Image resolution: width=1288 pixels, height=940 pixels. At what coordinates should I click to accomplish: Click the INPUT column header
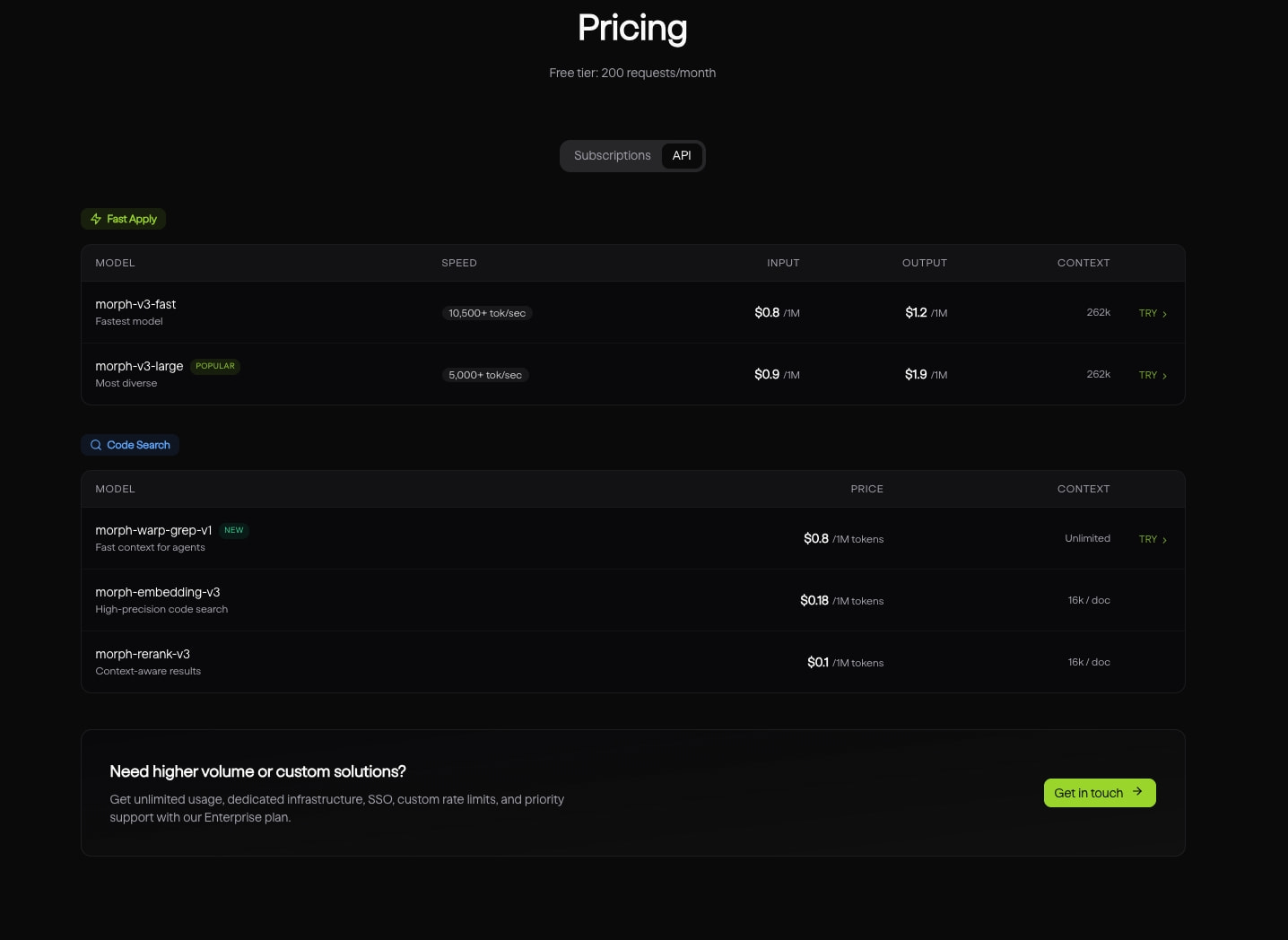(783, 263)
